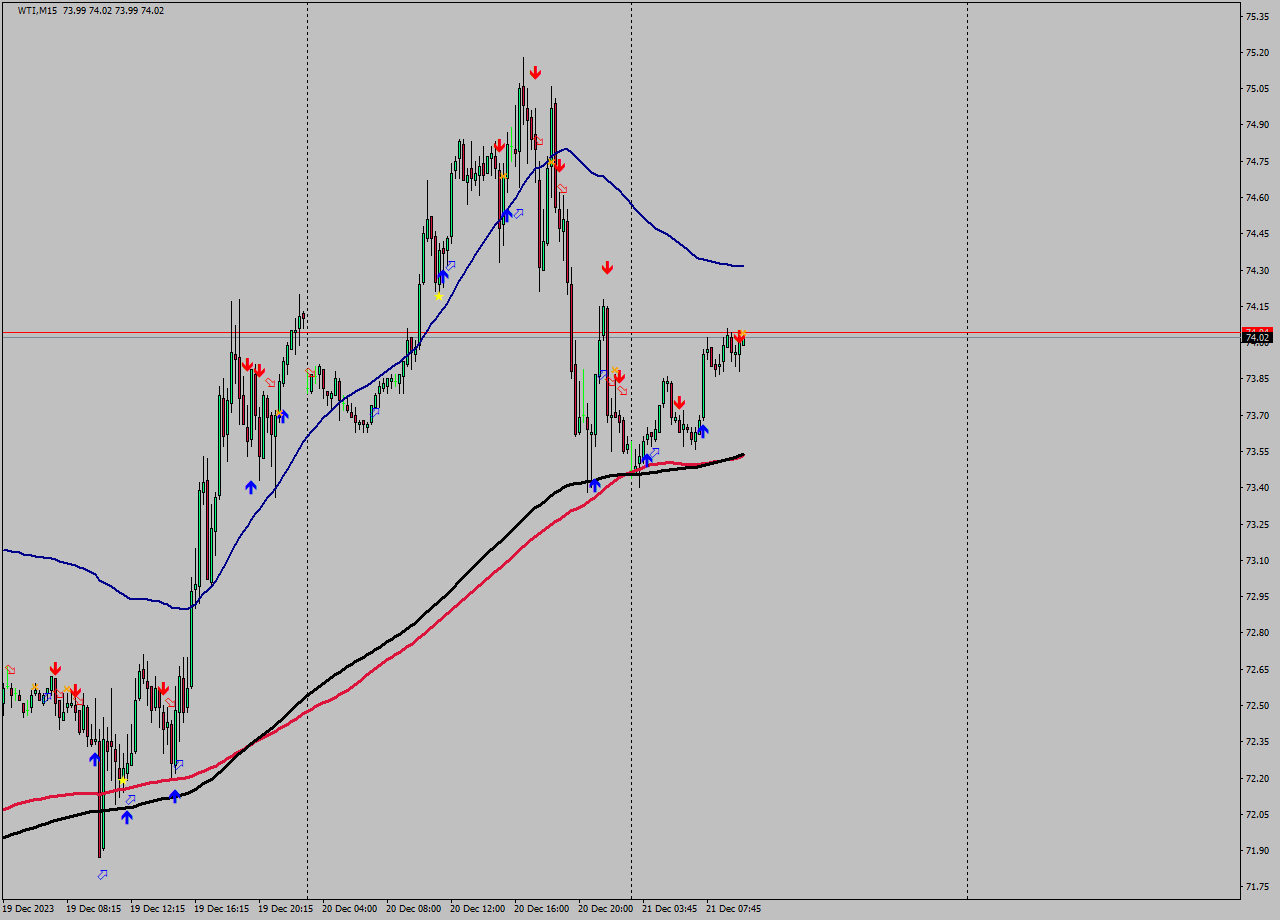Click the red down arrow above the 75.20 peak
The image size is (1280, 920).
(536, 72)
